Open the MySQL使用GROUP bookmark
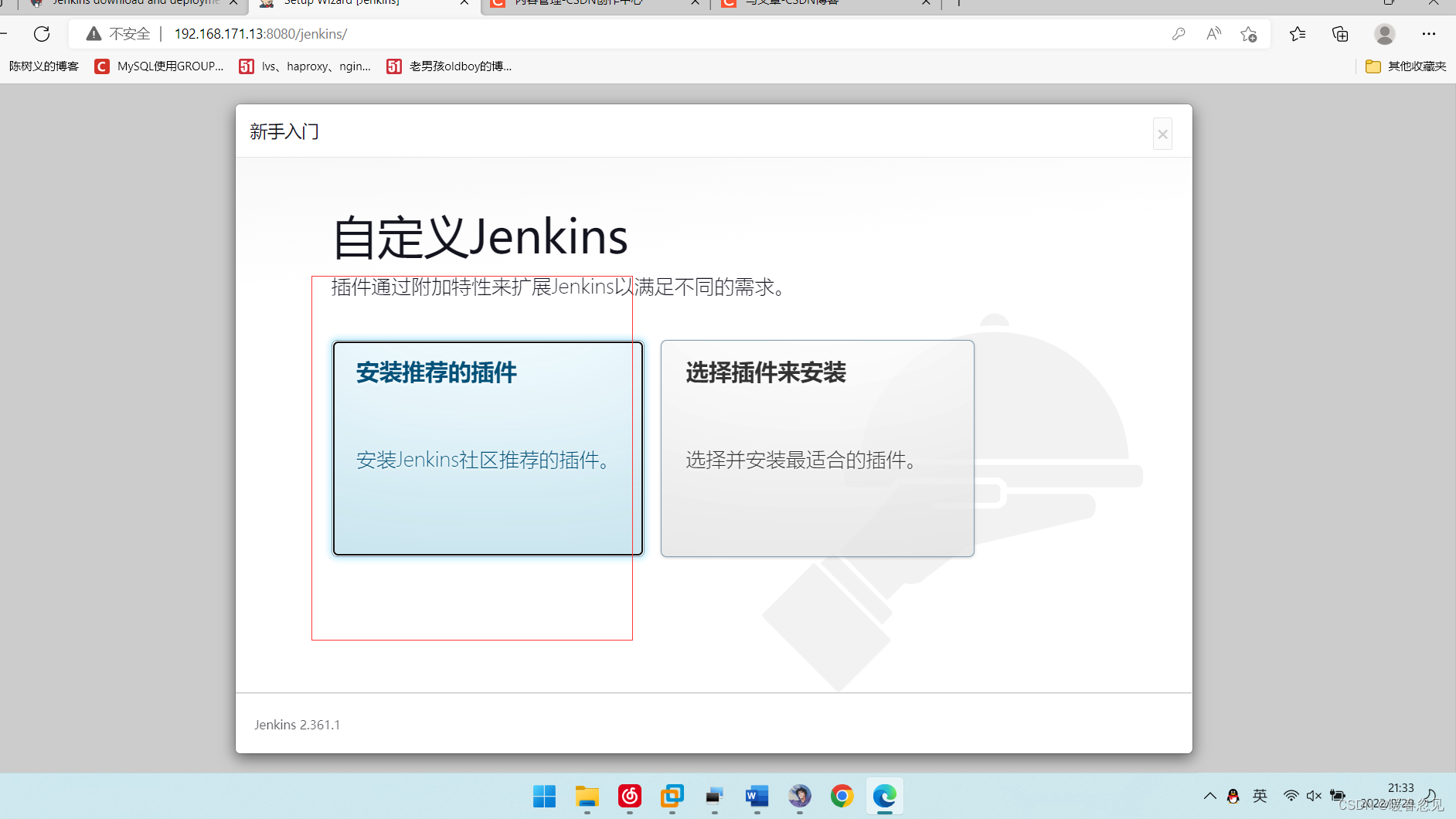 159,66
